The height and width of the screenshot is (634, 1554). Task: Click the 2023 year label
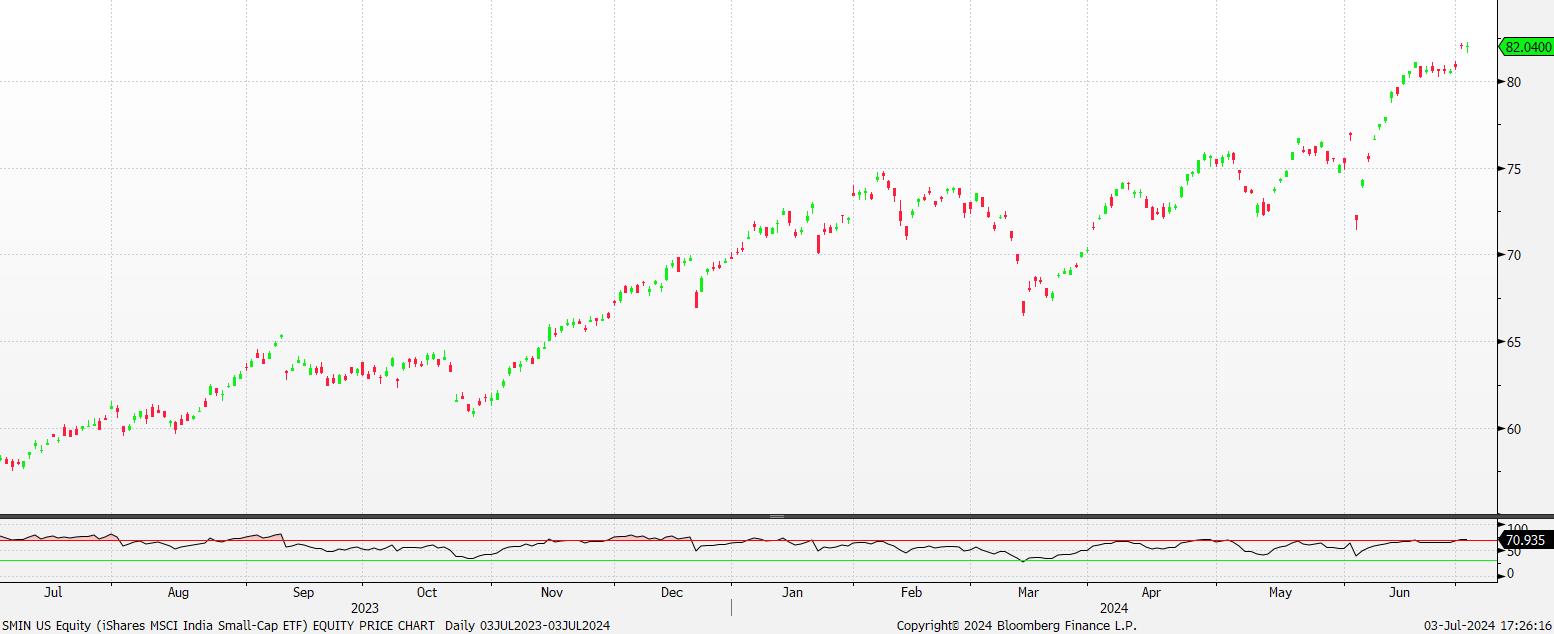[x=365, y=608]
